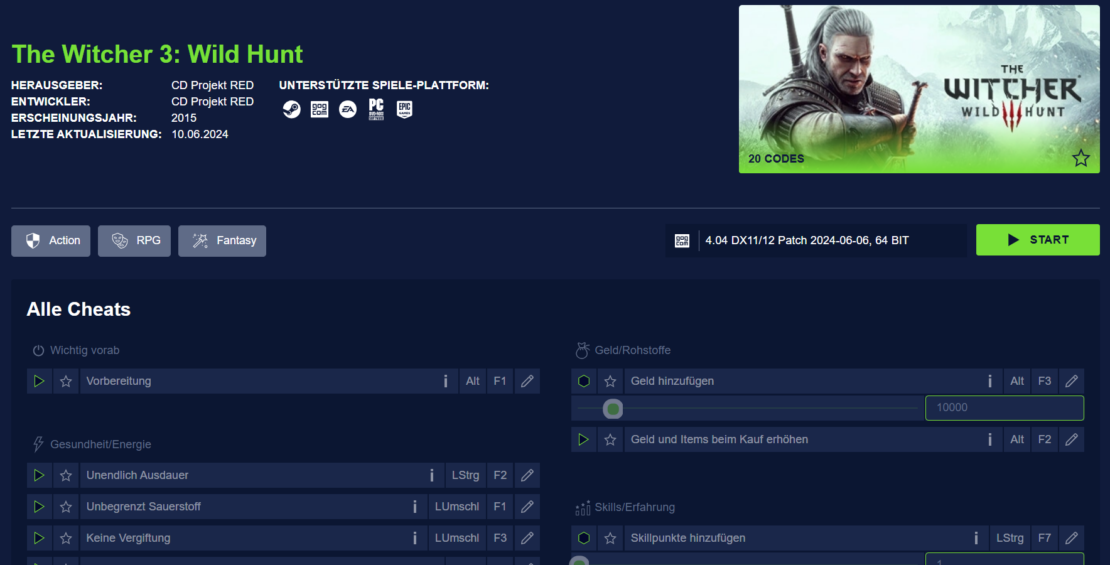Click the Vorbereitung cheat name
Viewport: 1110px width, 565px height.
119,381
